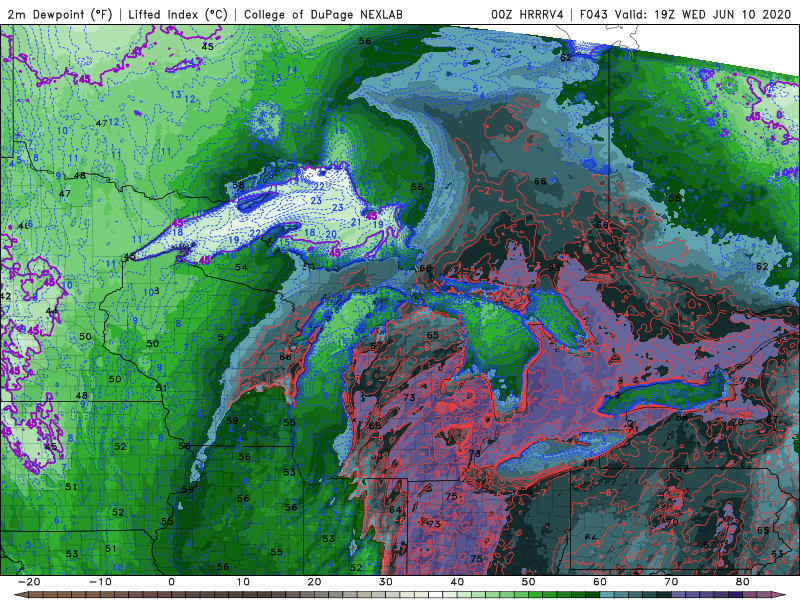Click the black "44" dewpoint value on map
Screen dimensions: 800x600
tap(52, 311)
